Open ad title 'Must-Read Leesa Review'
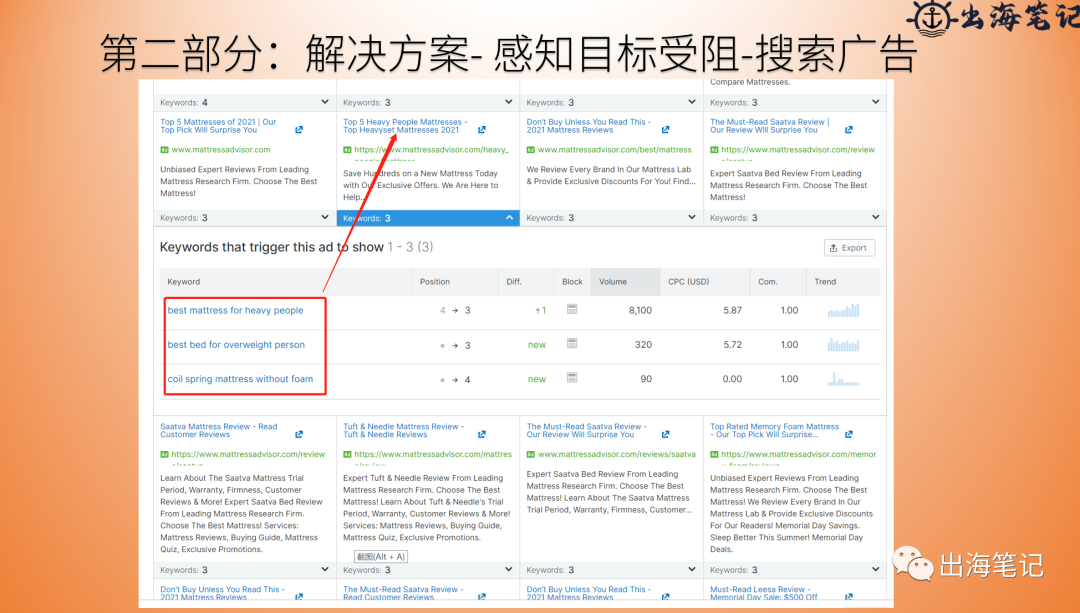The height and width of the screenshot is (613, 1080). point(764,593)
